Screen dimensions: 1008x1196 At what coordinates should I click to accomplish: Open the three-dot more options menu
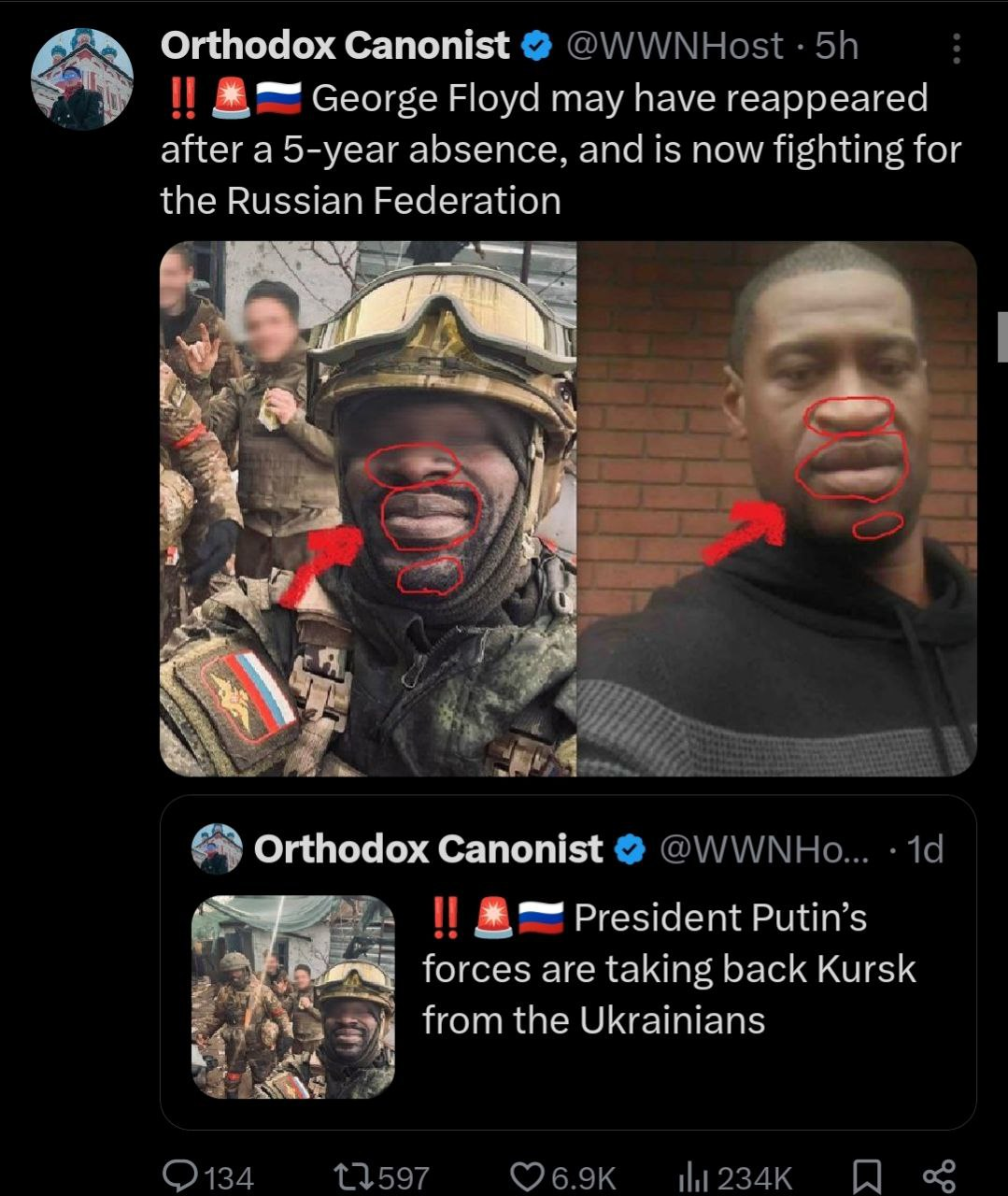(x=955, y=49)
